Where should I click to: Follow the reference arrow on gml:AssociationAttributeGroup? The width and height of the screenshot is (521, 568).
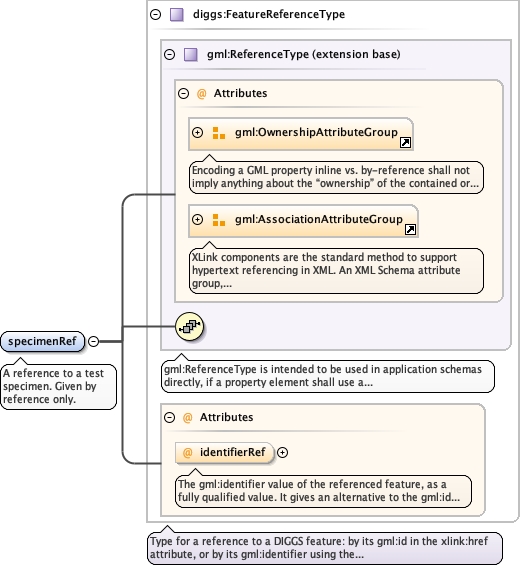click(410, 230)
